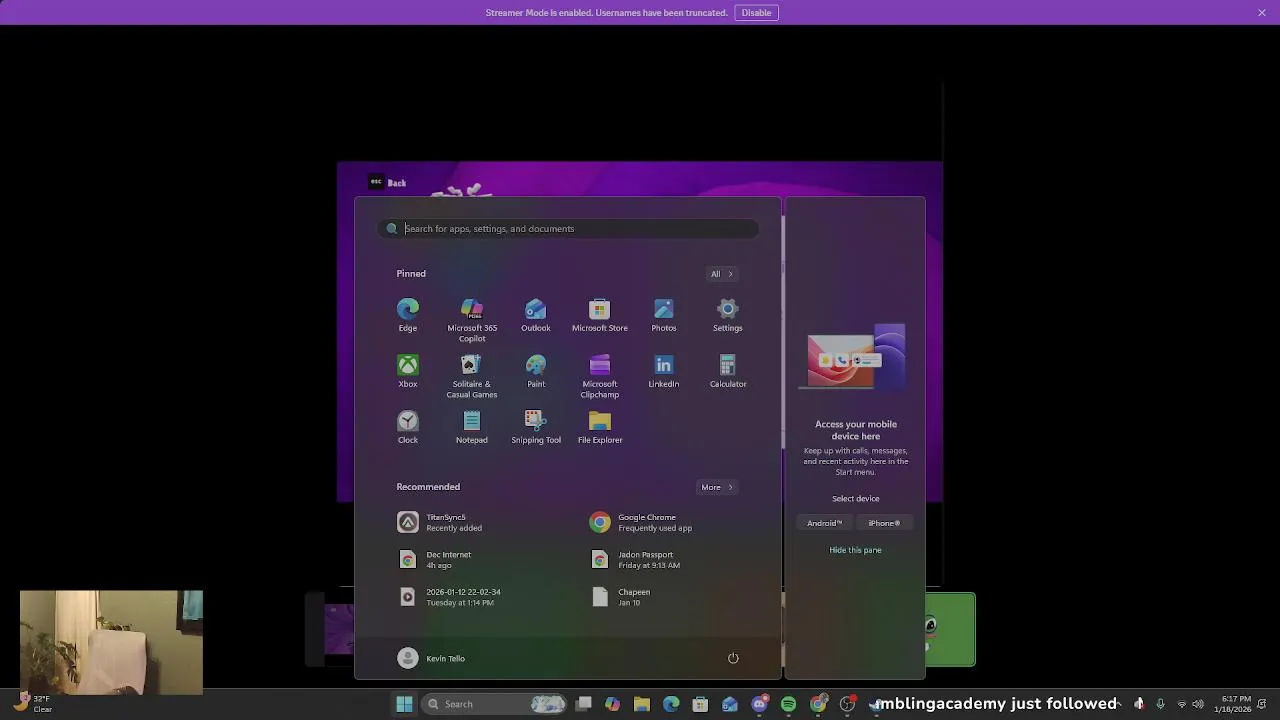Viewport: 1280px width, 720px height.
Task: Dismiss the Streamer Mode banner
Action: (1262, 13)
